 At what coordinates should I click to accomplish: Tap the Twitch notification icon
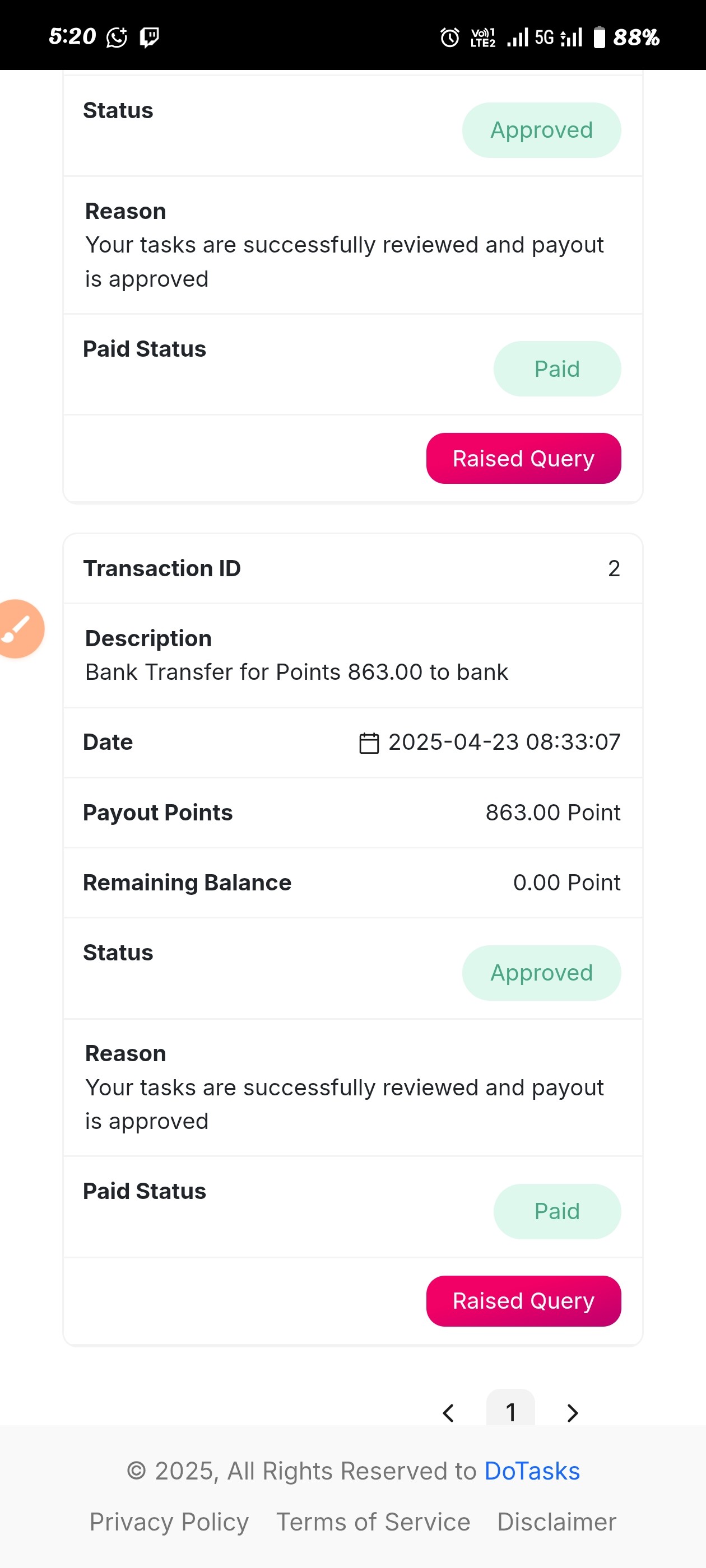[149, 37]
